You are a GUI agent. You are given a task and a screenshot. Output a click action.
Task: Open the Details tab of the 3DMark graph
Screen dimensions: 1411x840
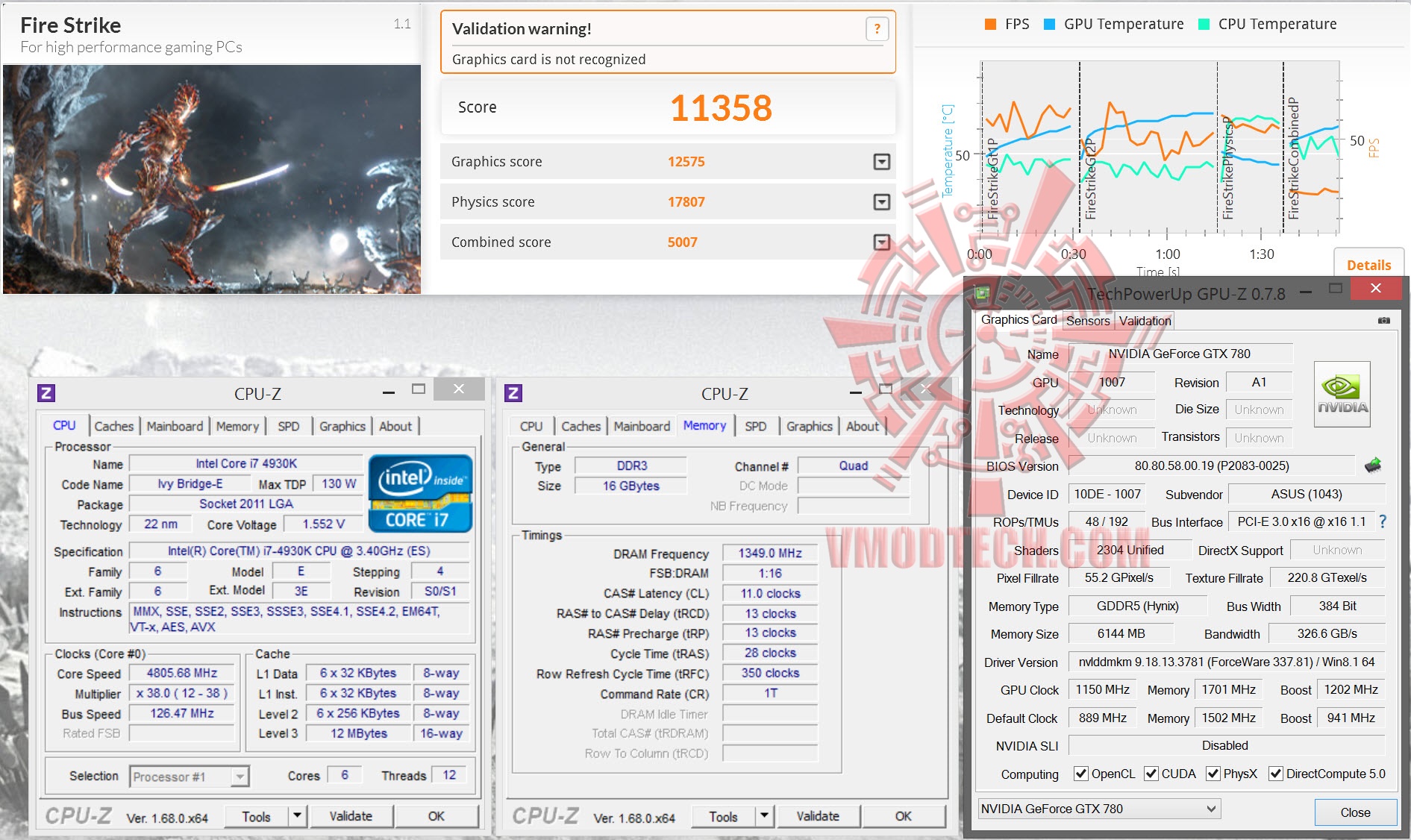[x=1368, y=265]
